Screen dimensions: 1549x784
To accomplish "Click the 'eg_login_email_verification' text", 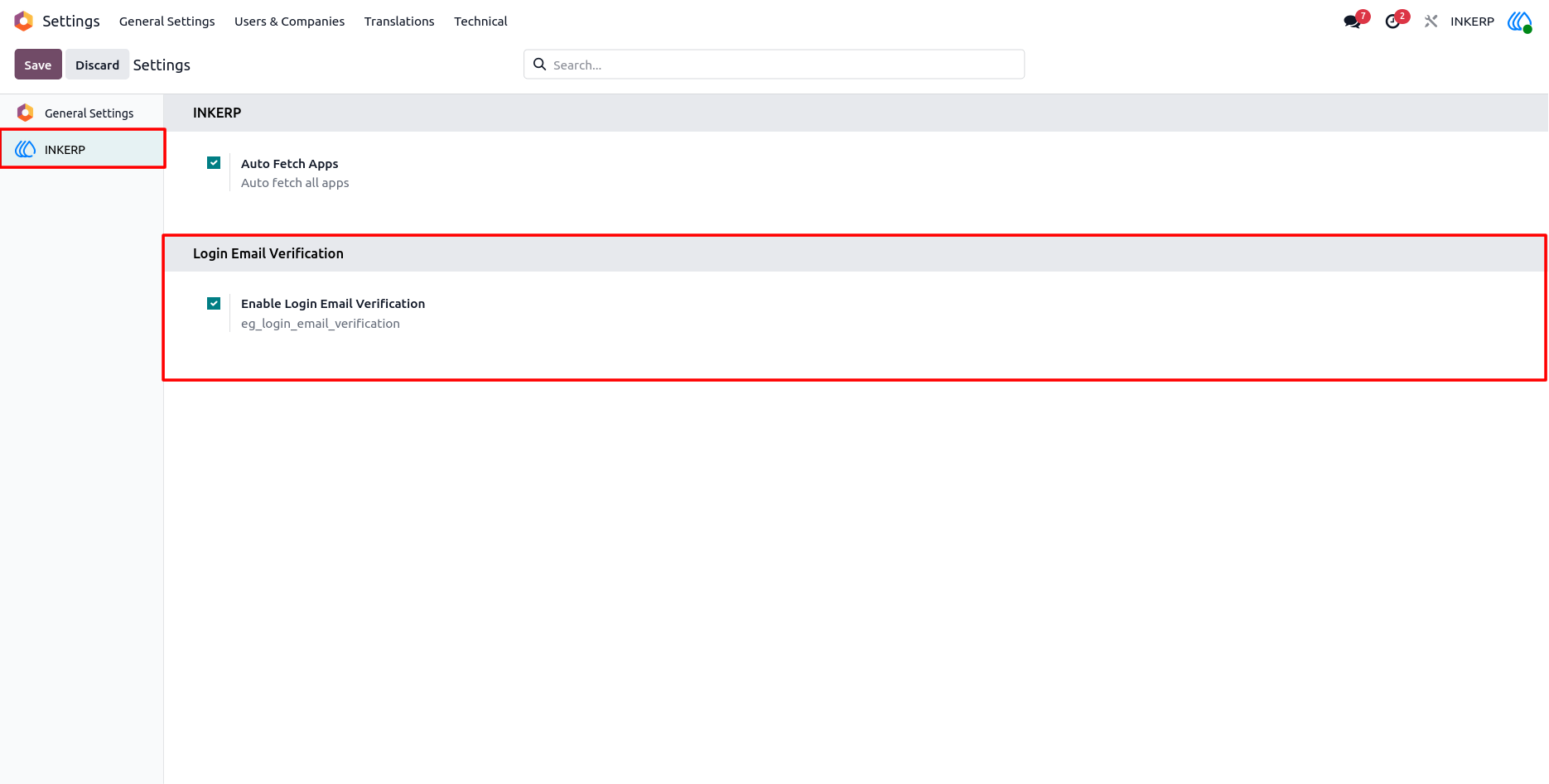I will pyautogui.click(x=321, y=324).
